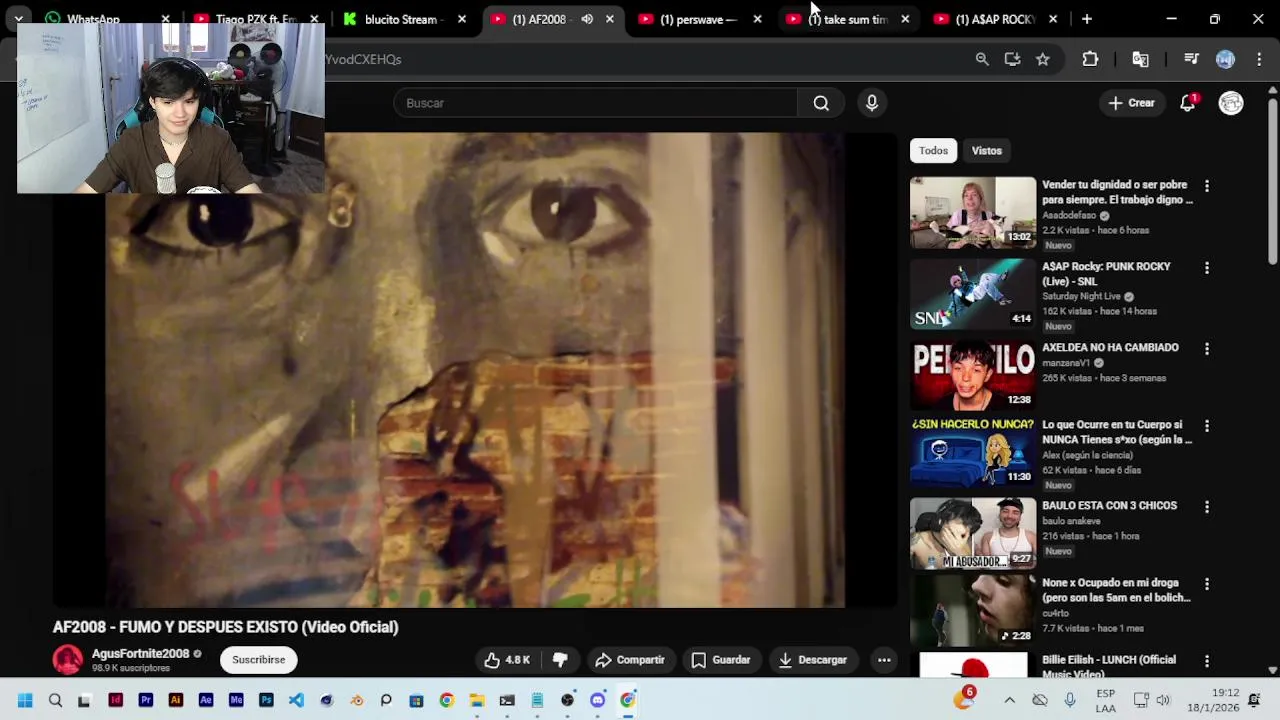Click the Compartir button
1280x720 pixels.
(630, 660)
